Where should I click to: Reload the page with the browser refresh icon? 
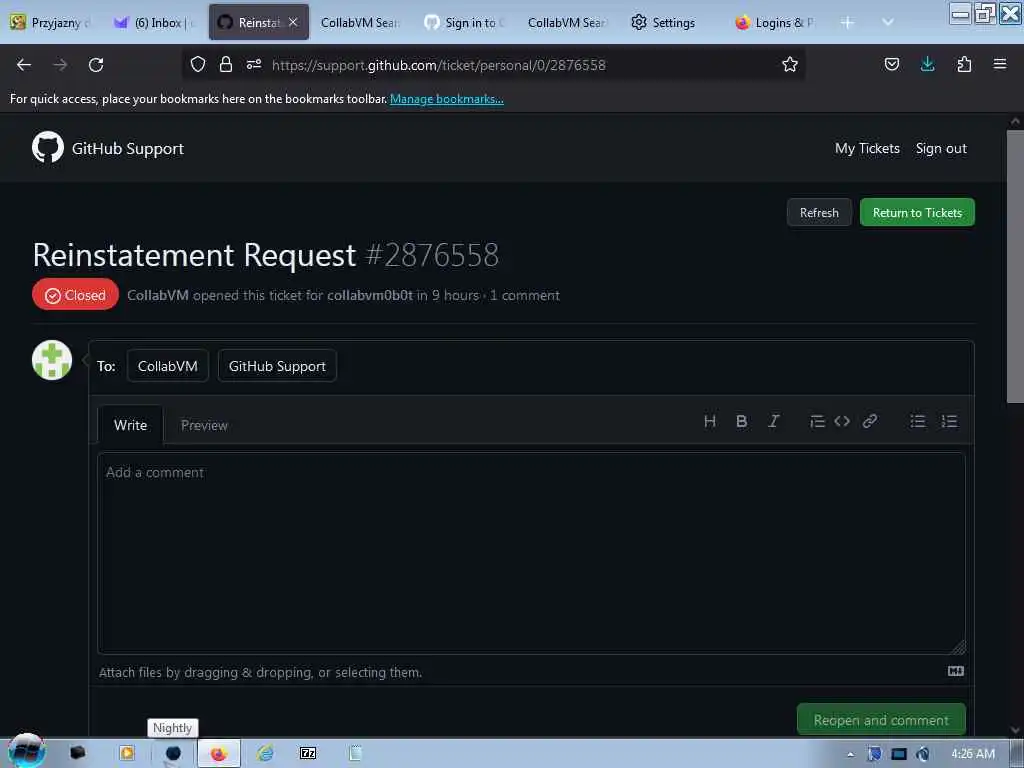(x=96, y=65)
